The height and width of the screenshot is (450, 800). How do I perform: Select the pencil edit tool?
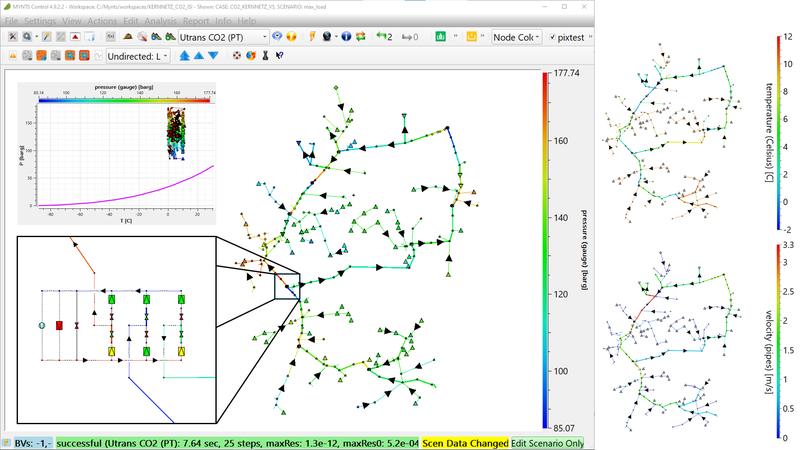tap(46, 37)
